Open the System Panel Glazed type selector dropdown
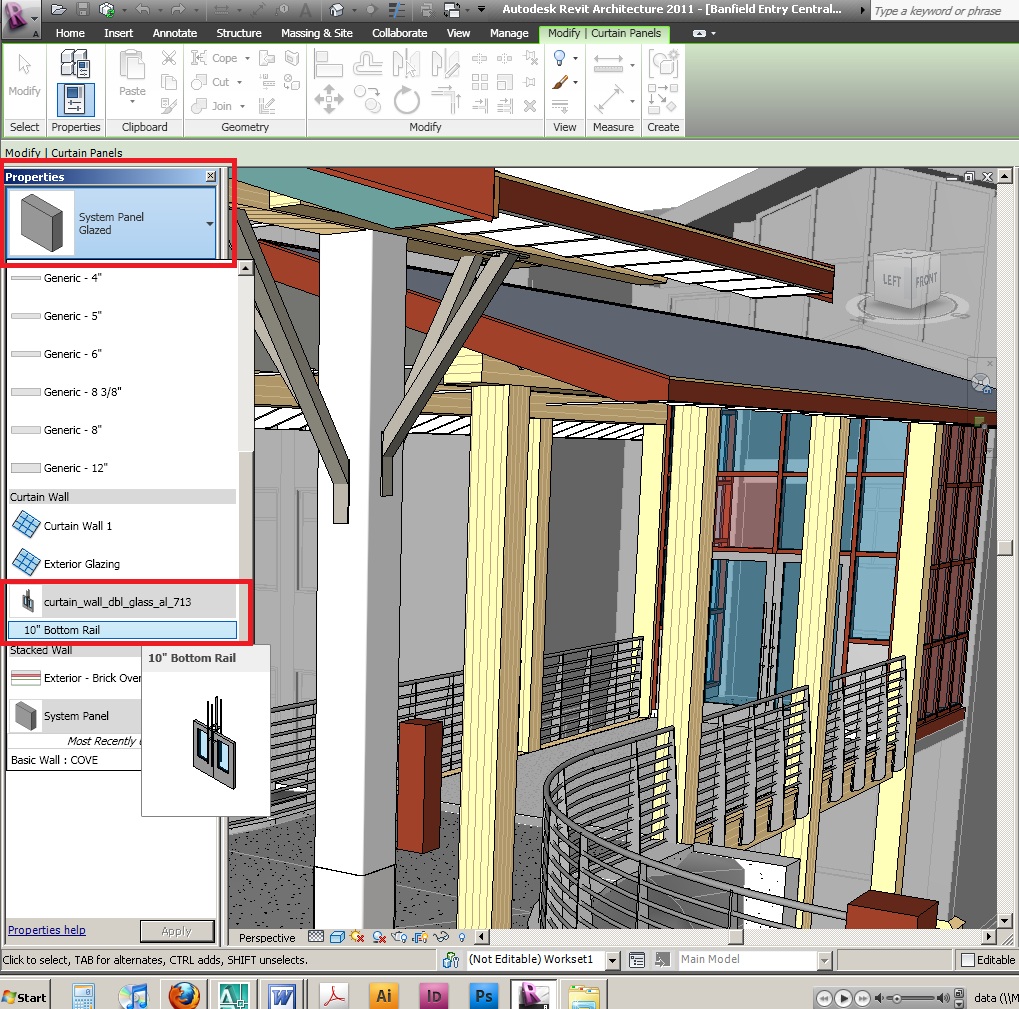This screenshot has width=1019, height=1009. [210, 224]
